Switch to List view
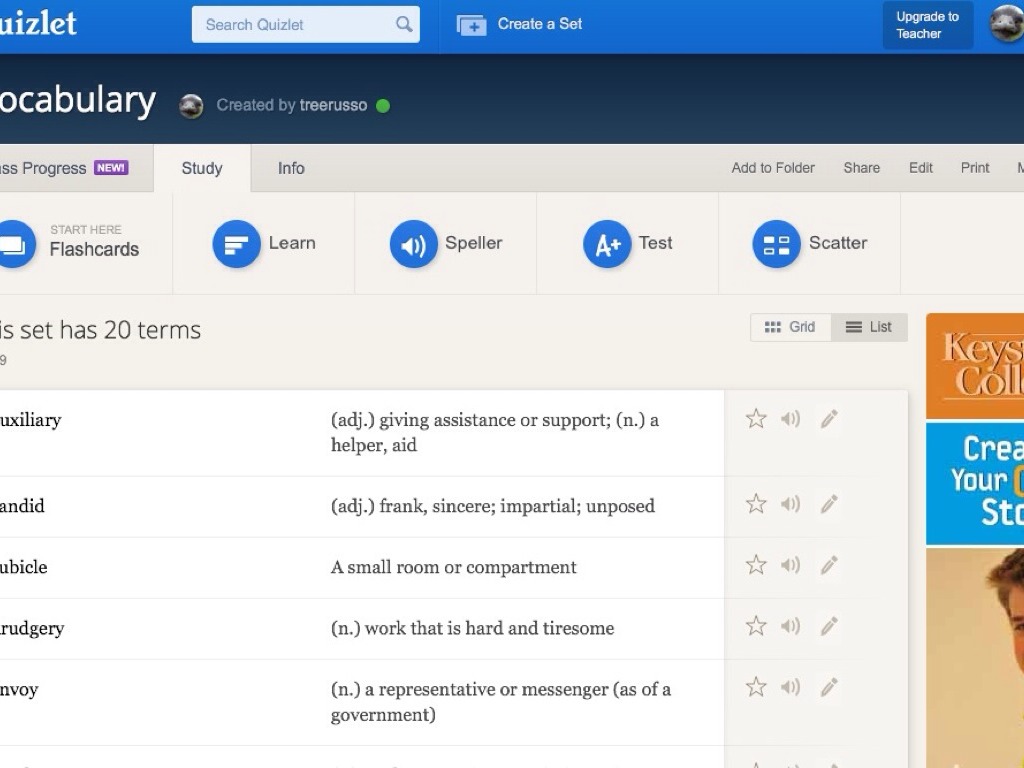 click(868, 327)
